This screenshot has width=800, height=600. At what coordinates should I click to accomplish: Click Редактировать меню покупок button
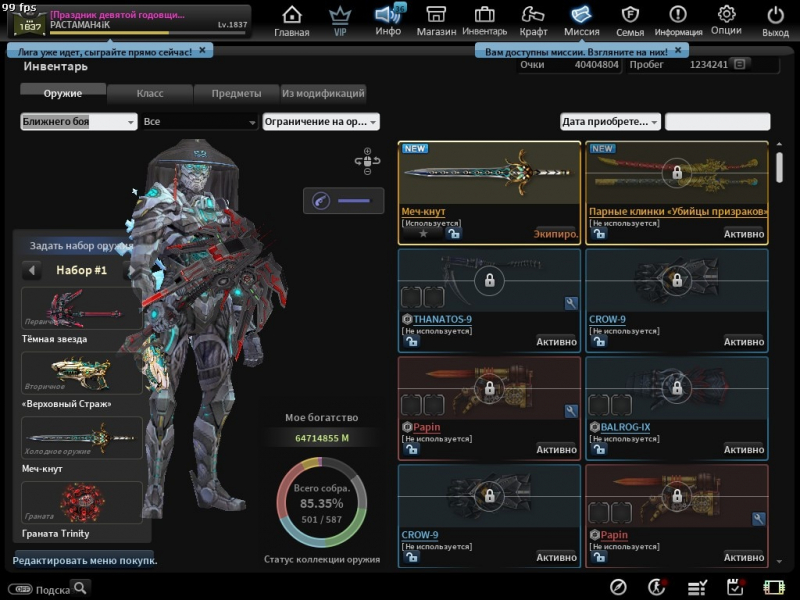[x=85, y=560]
